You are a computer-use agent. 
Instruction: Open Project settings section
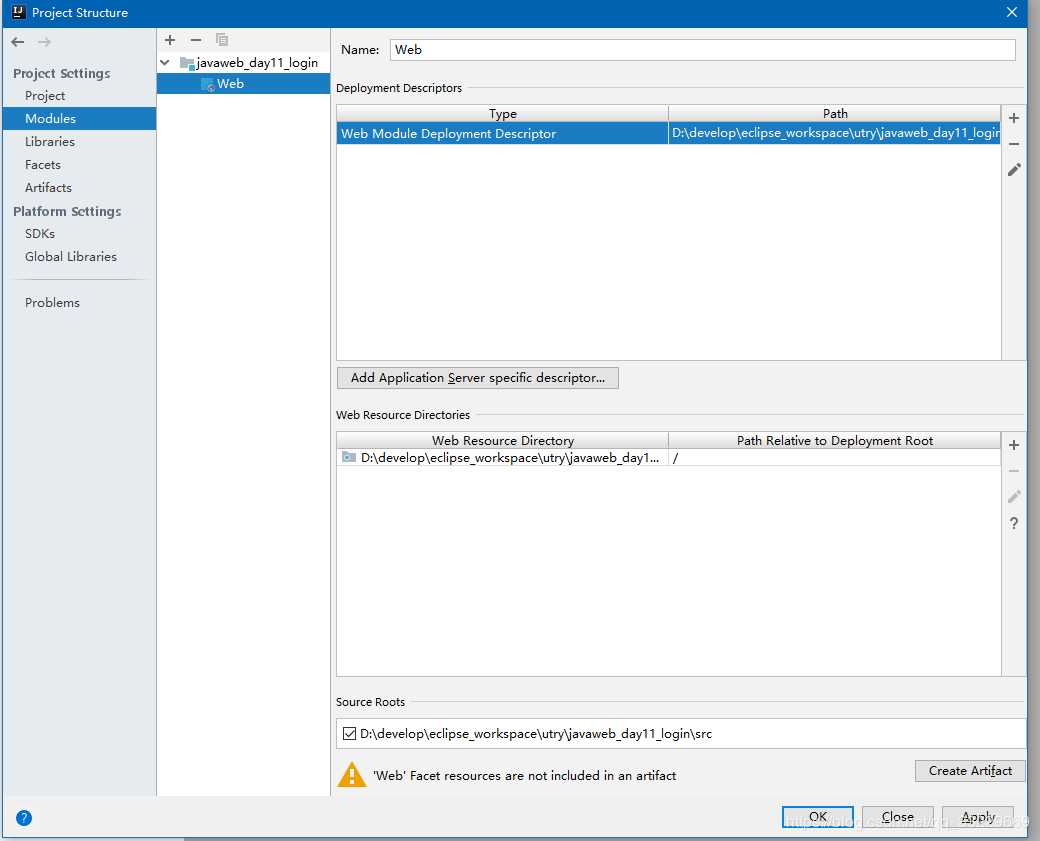click(x=45, y=96)
